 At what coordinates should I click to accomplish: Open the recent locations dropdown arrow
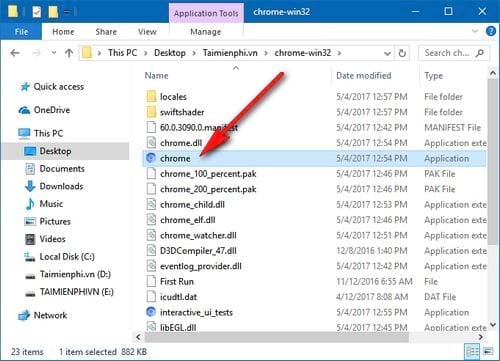click(x=54, y=53)
